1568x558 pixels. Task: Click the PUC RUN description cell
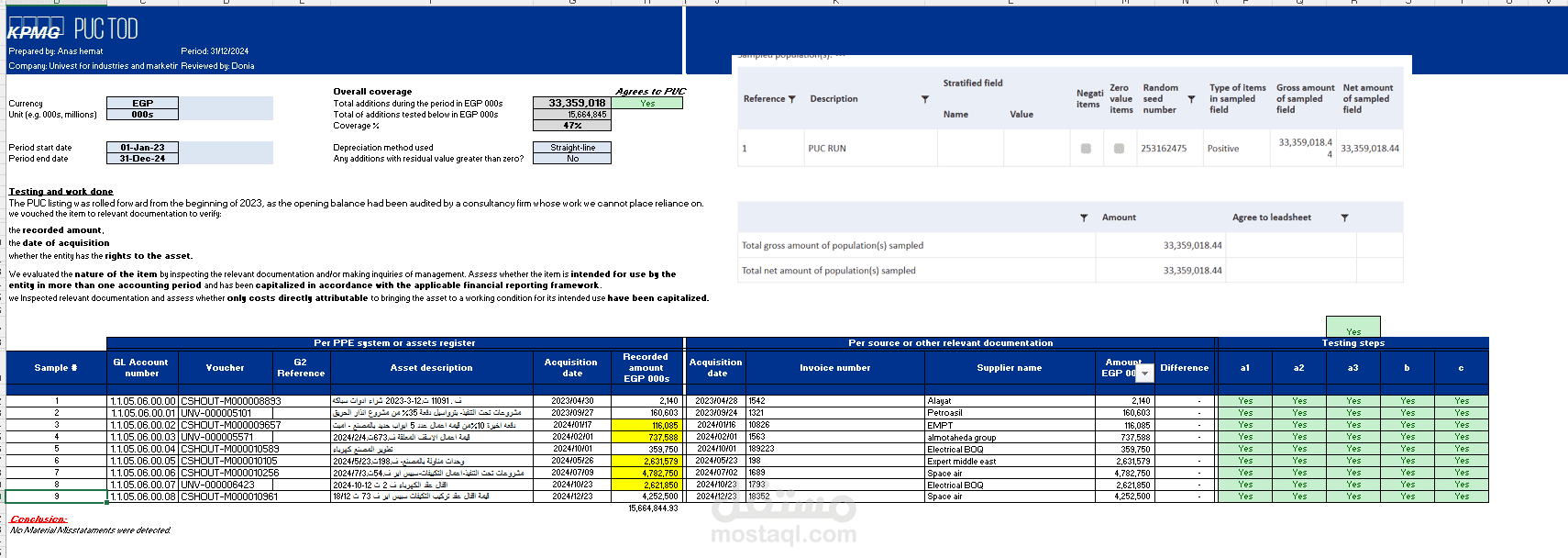tap(869, 149)
